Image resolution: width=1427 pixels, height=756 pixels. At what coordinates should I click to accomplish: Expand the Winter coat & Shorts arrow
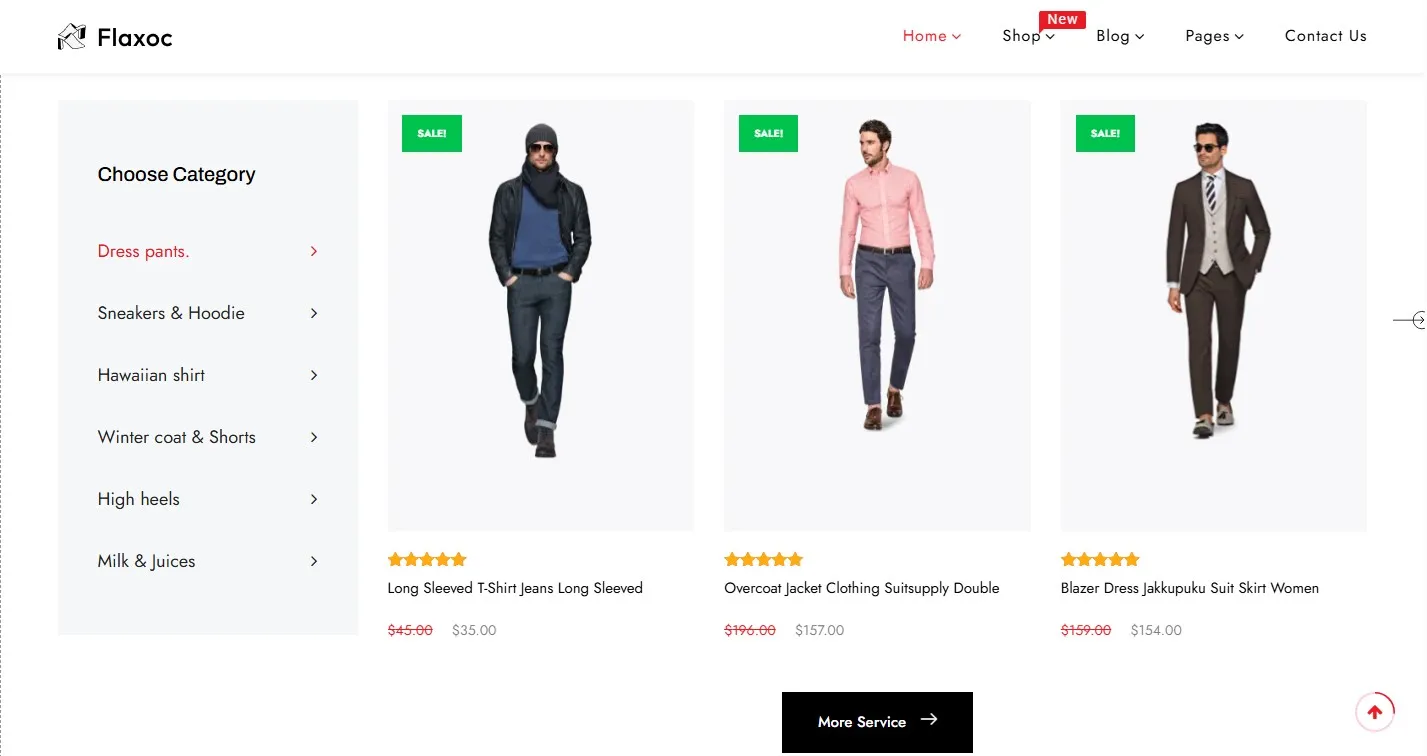[314, 438]
